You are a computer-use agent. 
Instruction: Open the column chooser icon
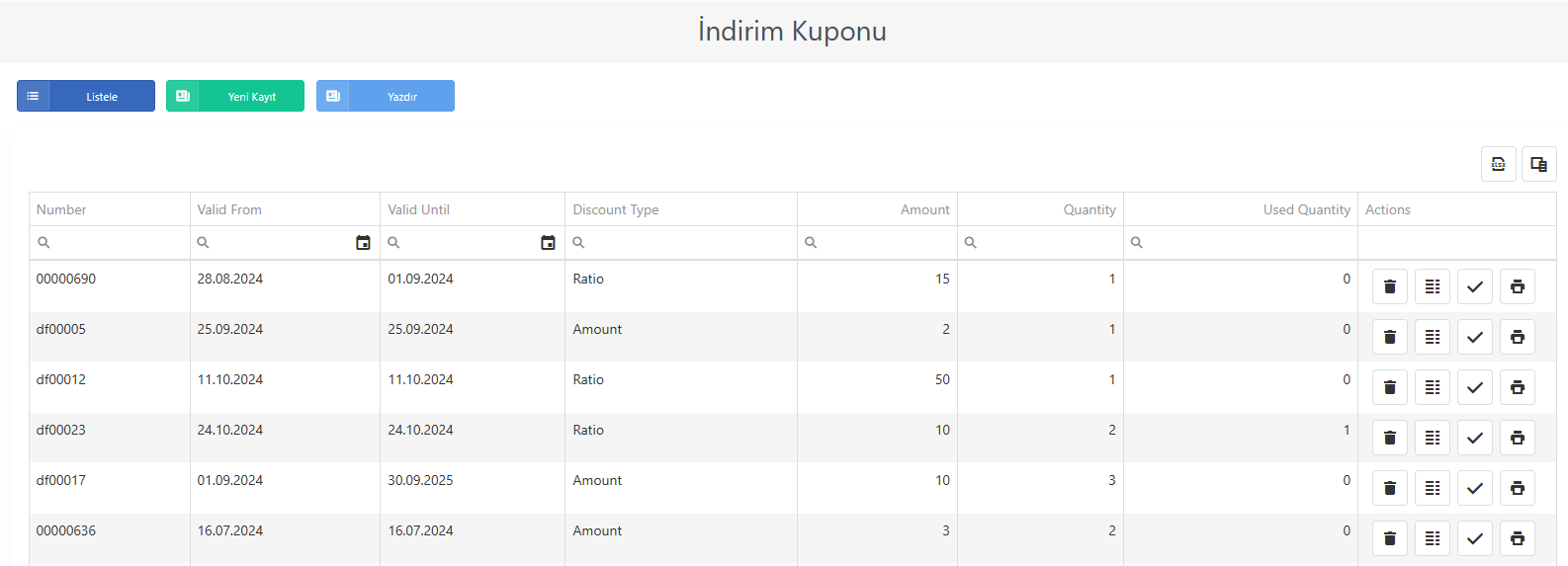[1539, 164]
